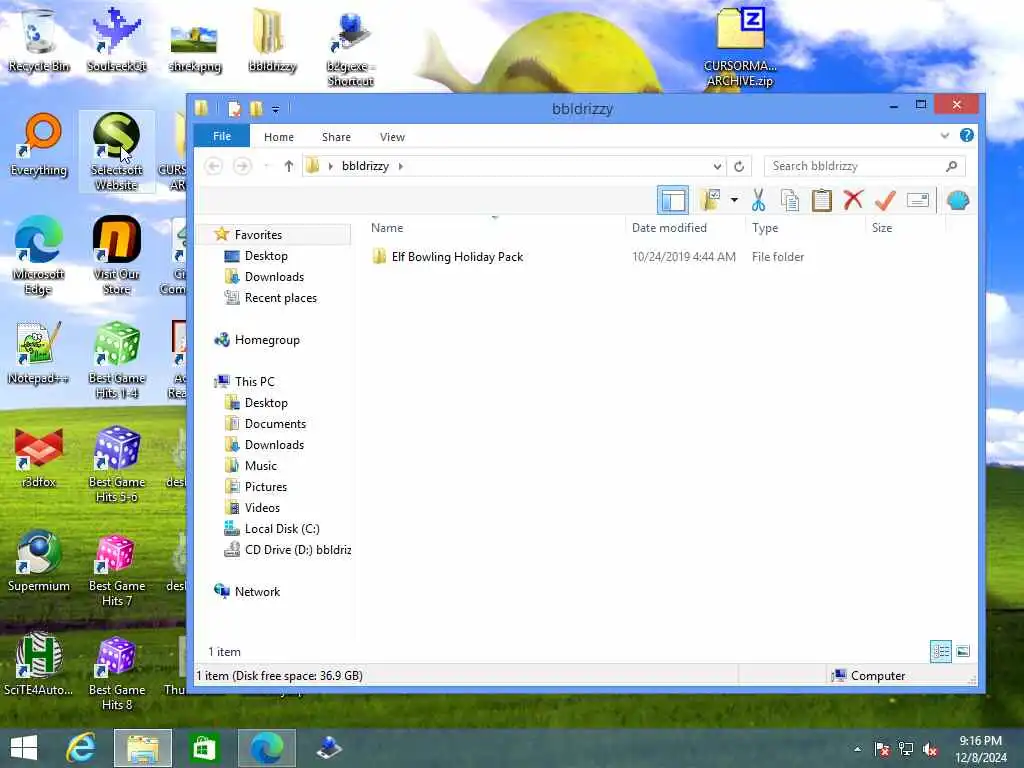Show hidden system tray icons arrow

click(x=857, y=749)
